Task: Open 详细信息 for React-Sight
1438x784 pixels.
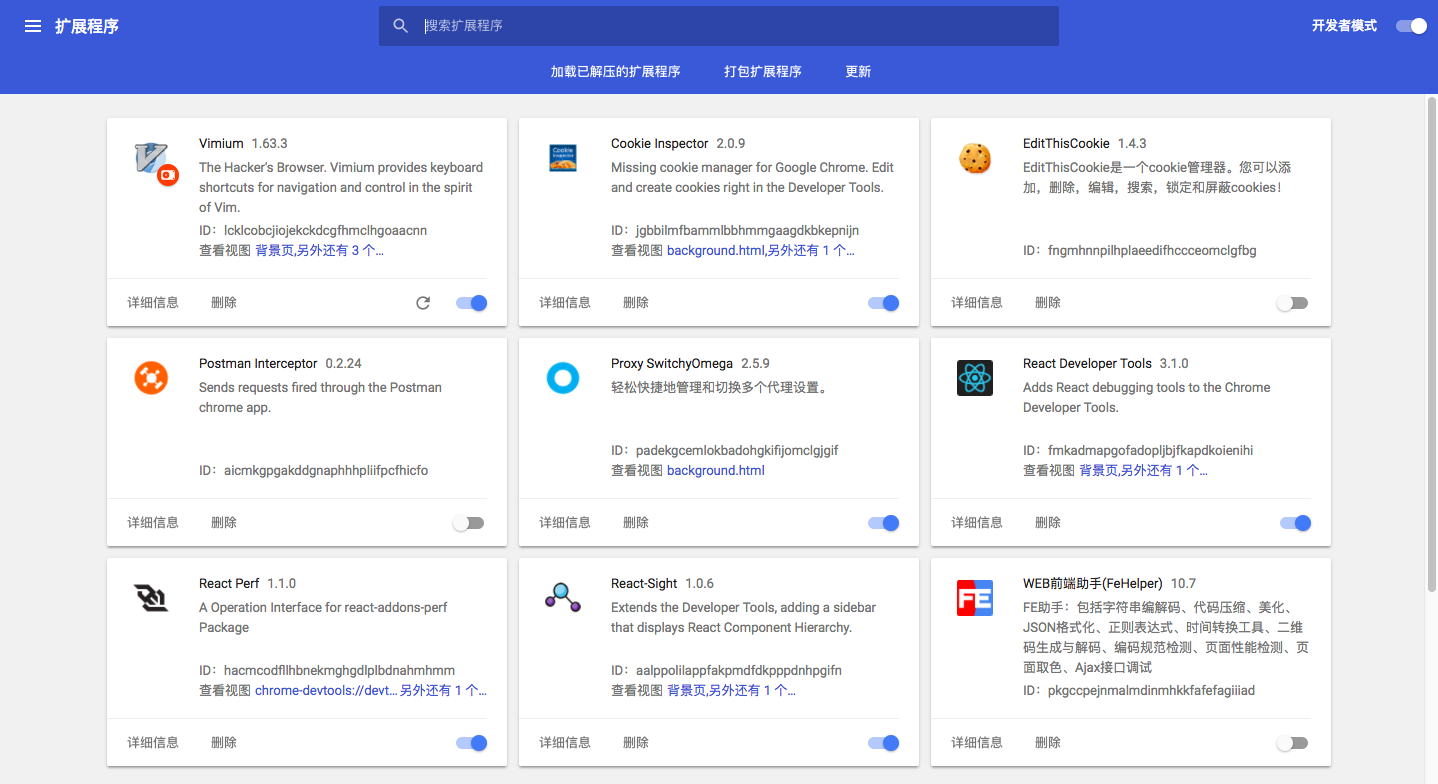Action: coord(565,743)
